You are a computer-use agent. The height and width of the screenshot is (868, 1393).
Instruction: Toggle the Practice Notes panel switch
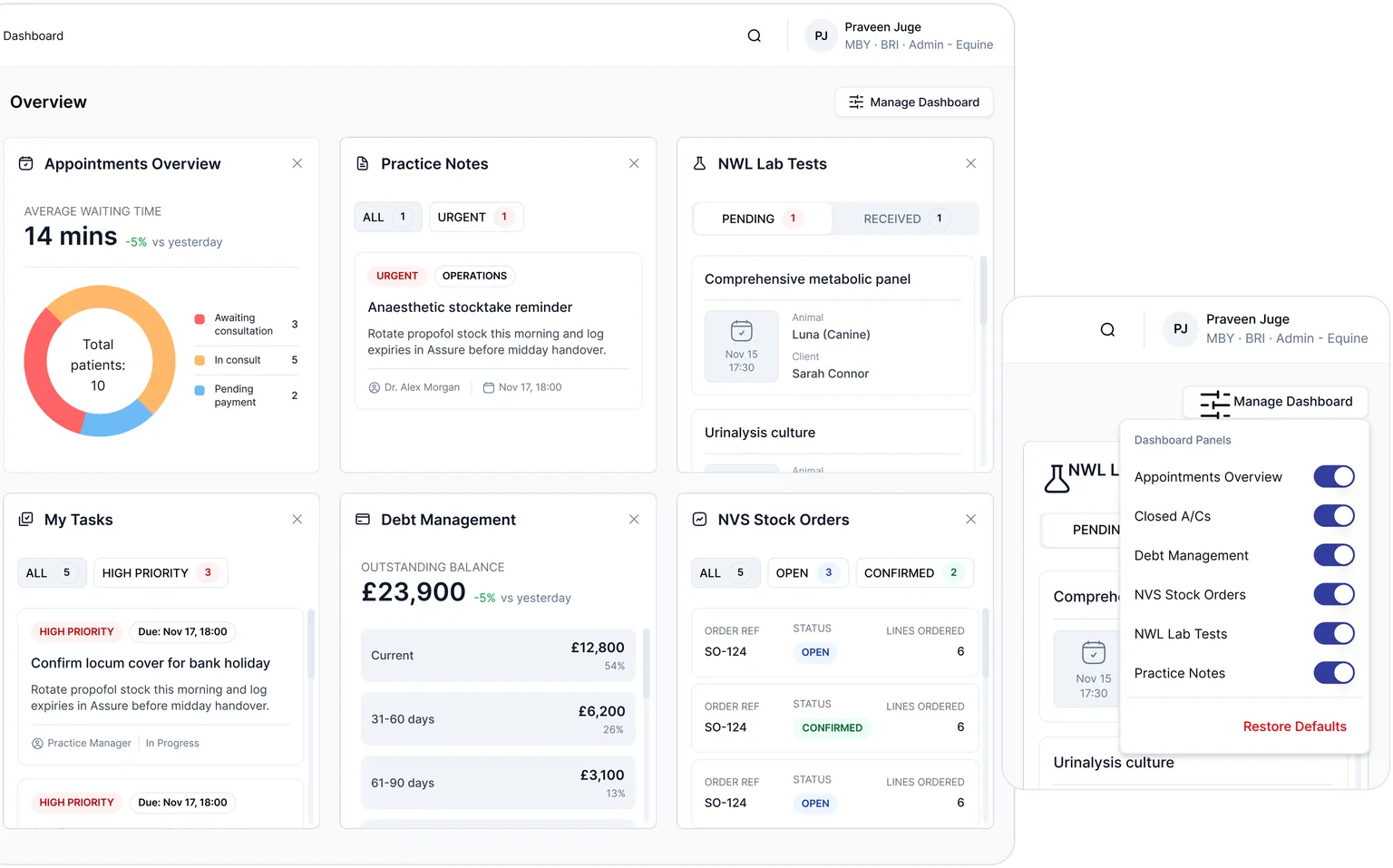pyautogui.click(x=1334, y=673)
